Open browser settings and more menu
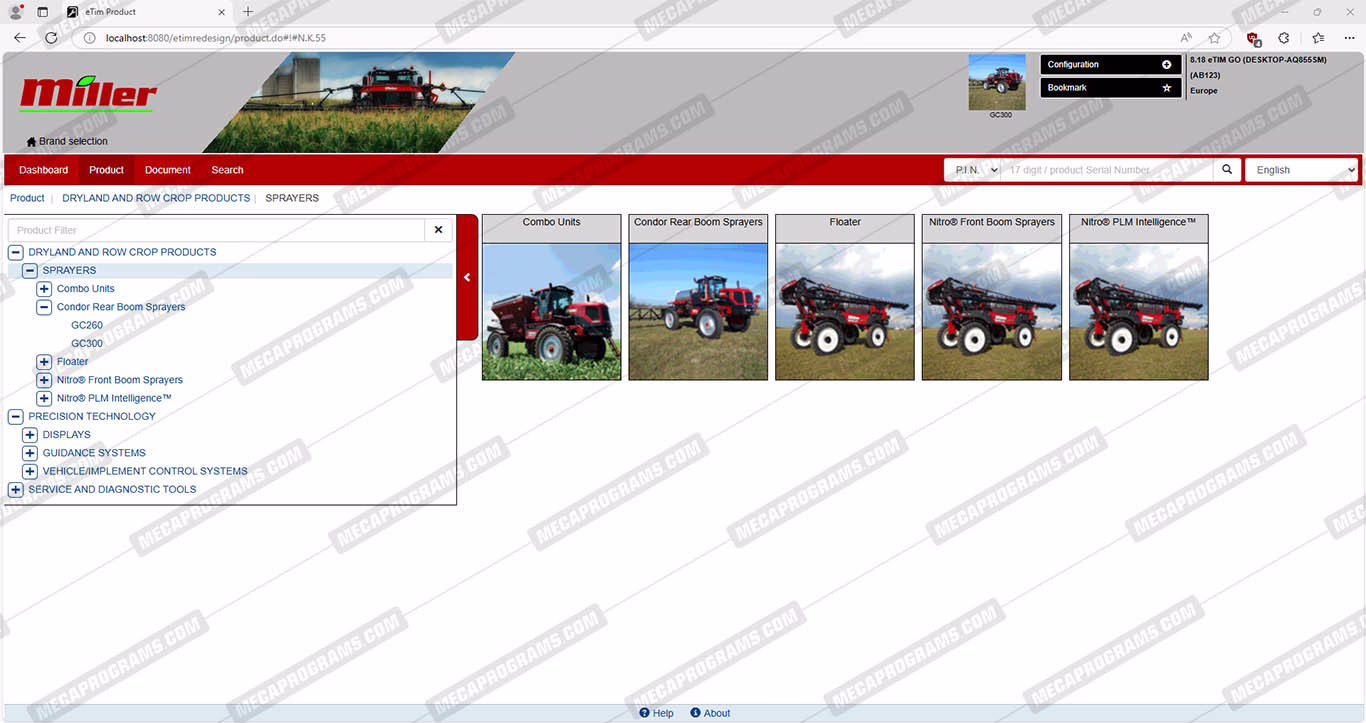Viewport: 1366px width, 723px height. click(x=1349, y=38)
